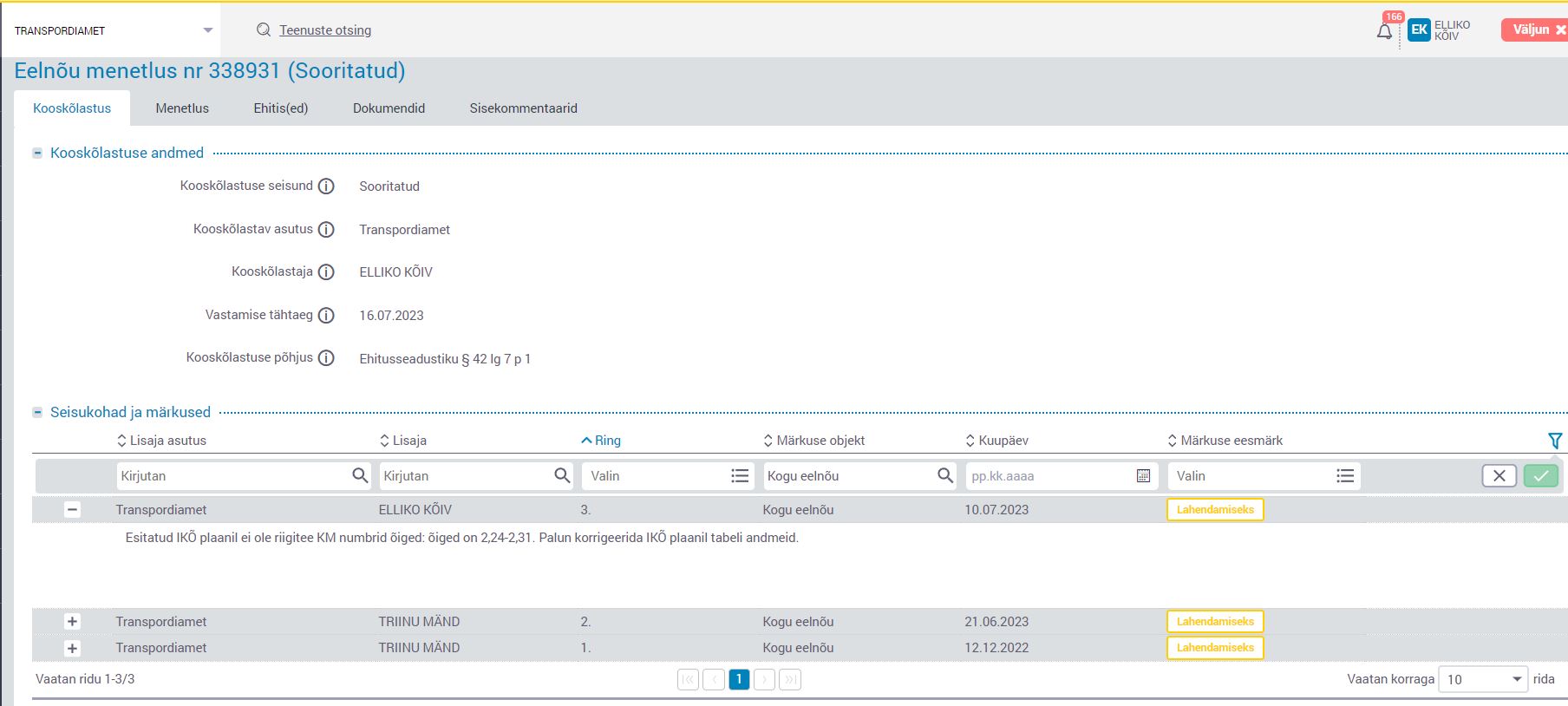Click search icon in Märkuse objekt filter

pyautogui.click(x=944, y=476)
